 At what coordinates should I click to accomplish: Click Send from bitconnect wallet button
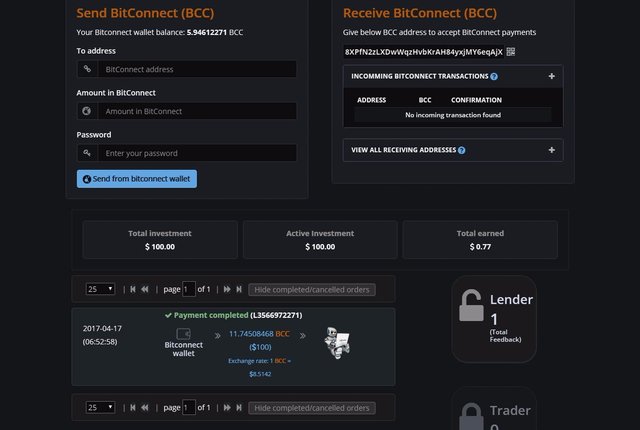coord(137,179)
